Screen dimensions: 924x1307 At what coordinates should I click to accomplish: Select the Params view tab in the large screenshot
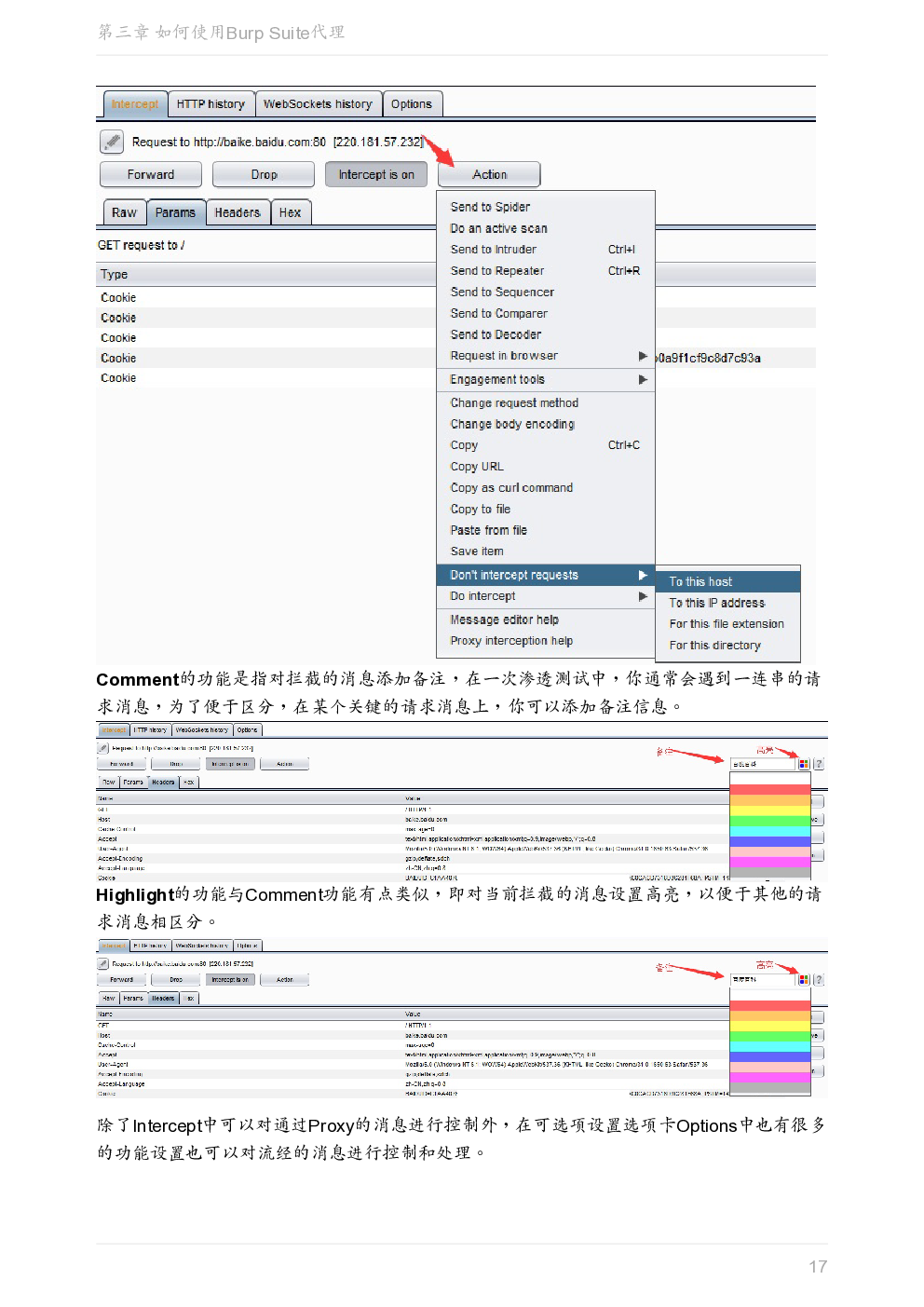[175, 212]
